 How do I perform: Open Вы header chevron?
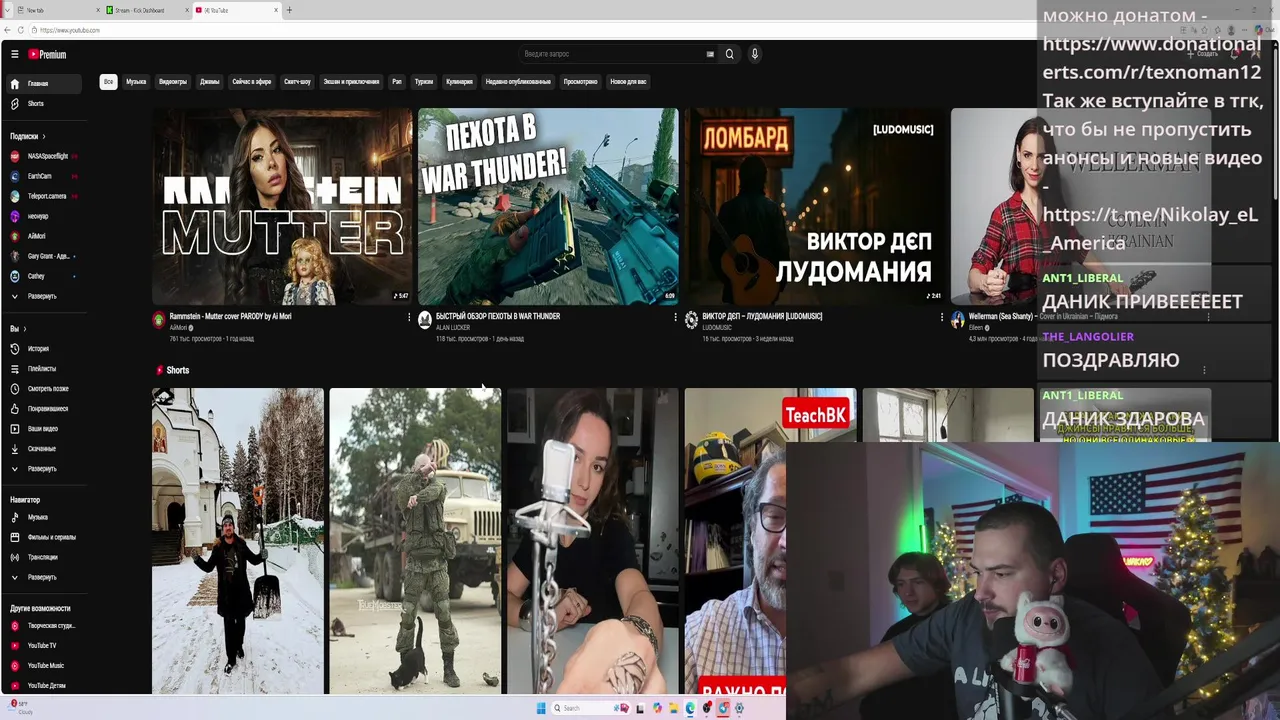tap(24, 329)
